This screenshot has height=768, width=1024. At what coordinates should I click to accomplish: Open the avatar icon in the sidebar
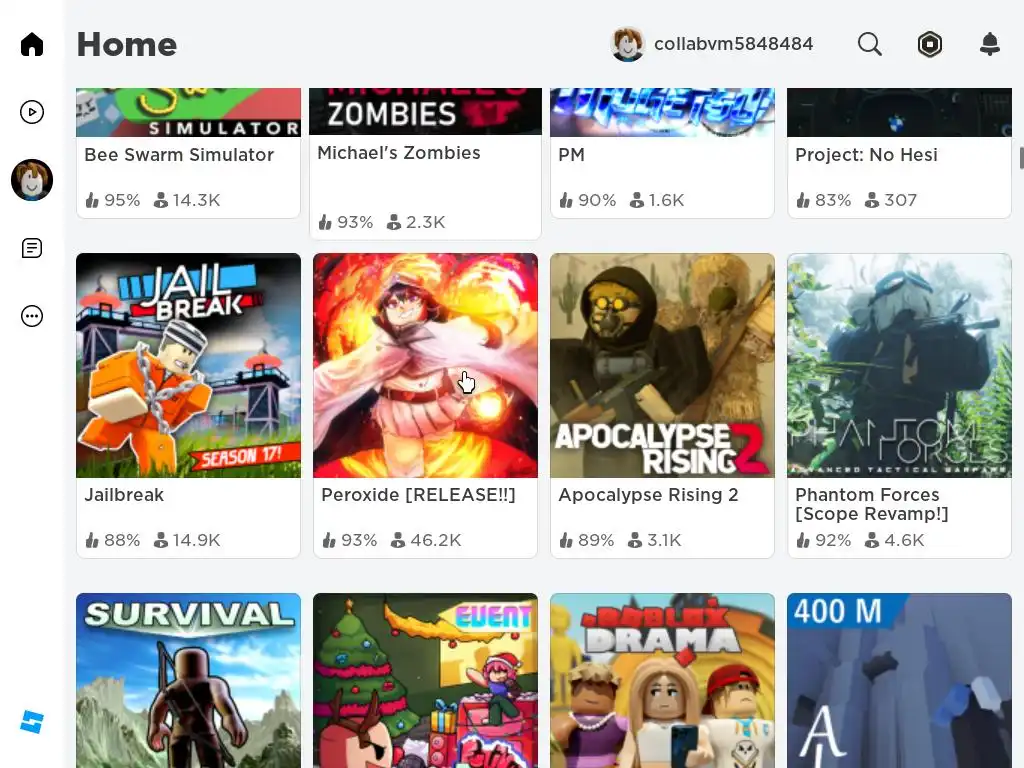(x=31, y=180)
